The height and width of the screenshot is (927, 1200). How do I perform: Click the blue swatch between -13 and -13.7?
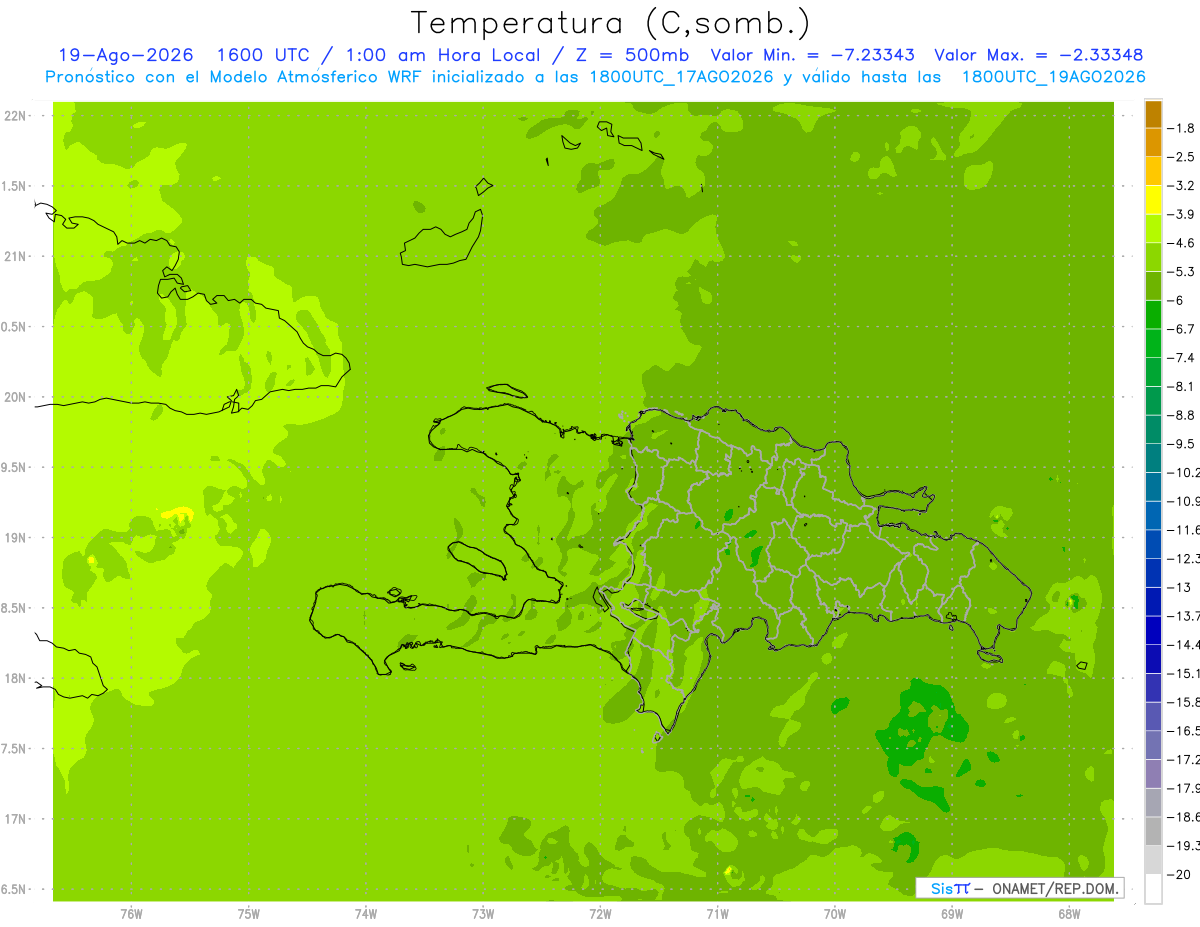1153,601
